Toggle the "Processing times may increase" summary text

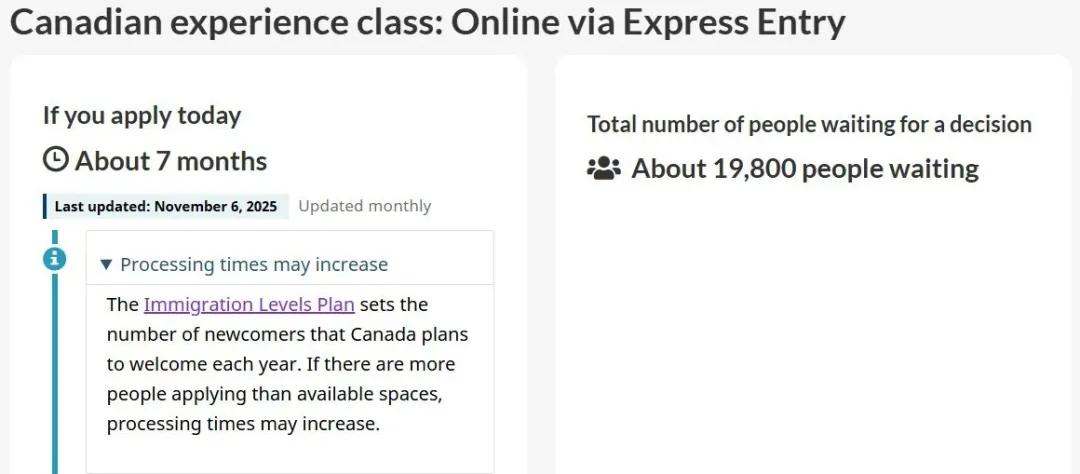click(254, 265)
